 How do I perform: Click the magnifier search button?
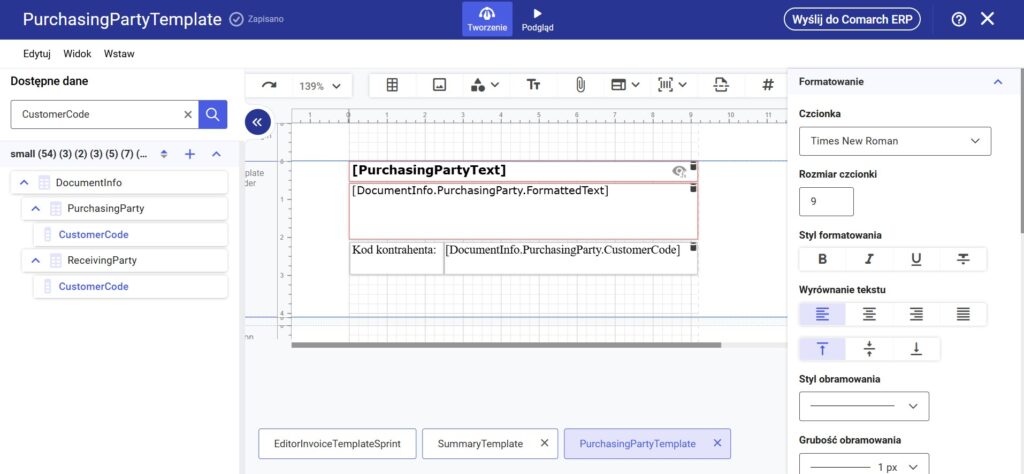(212, 115)
